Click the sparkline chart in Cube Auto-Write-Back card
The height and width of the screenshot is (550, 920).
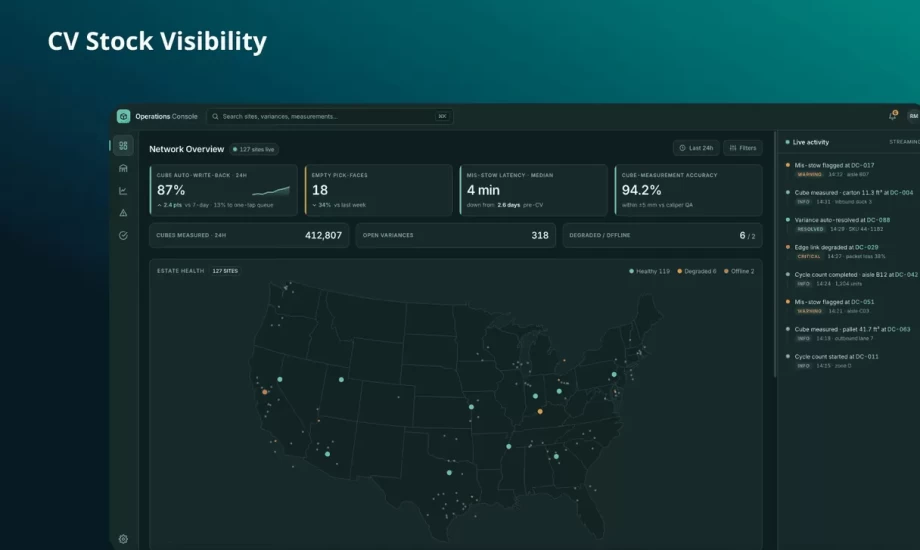pyautogui.click(x=271, y=191)
